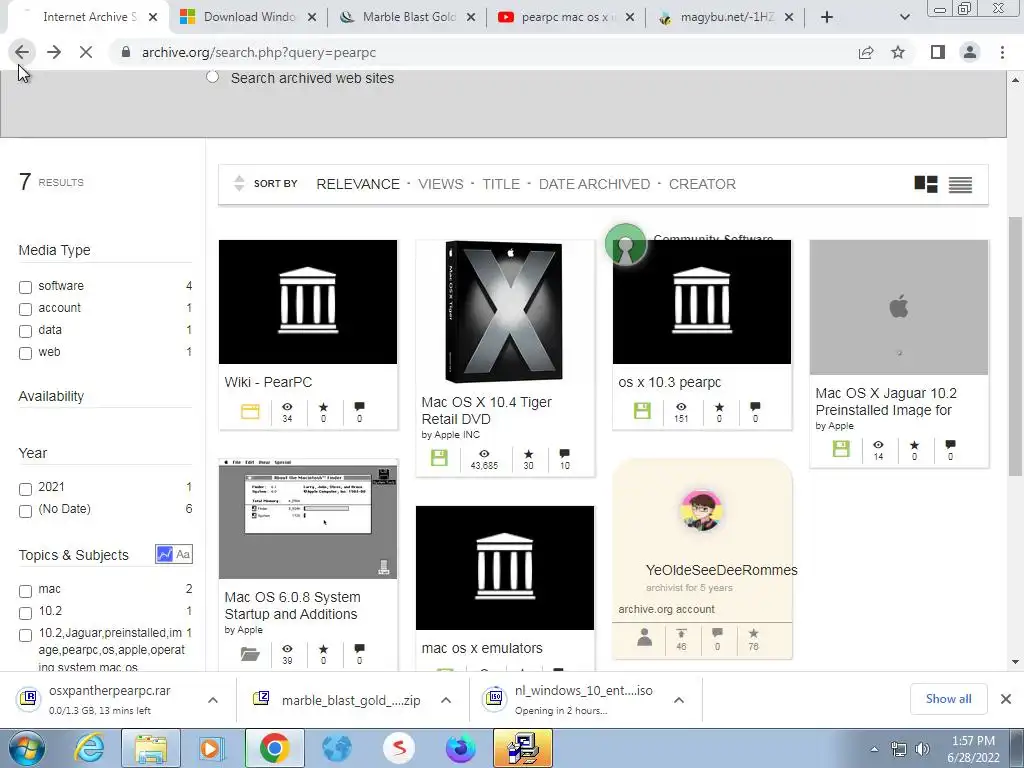Open Windows Media Player from taskbar
Image resolution: width=1024 pixels, height=768 pixels.
[211, 748]
